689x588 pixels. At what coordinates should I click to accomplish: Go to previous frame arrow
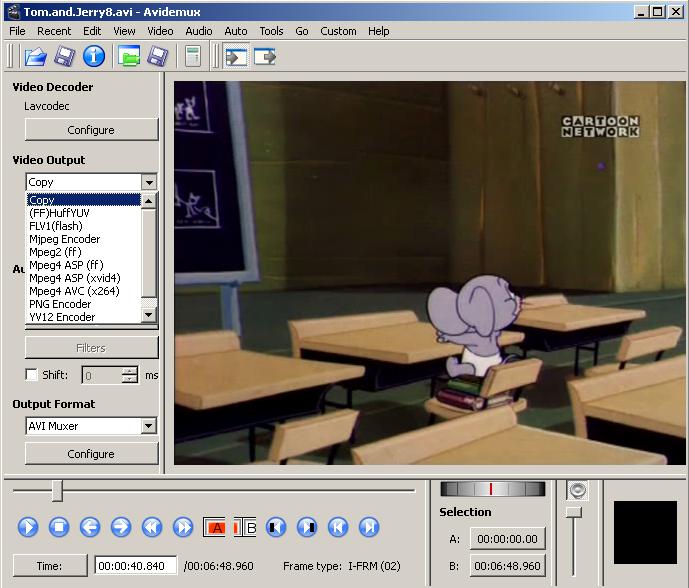pyautogui.click(x=90, y=527)
